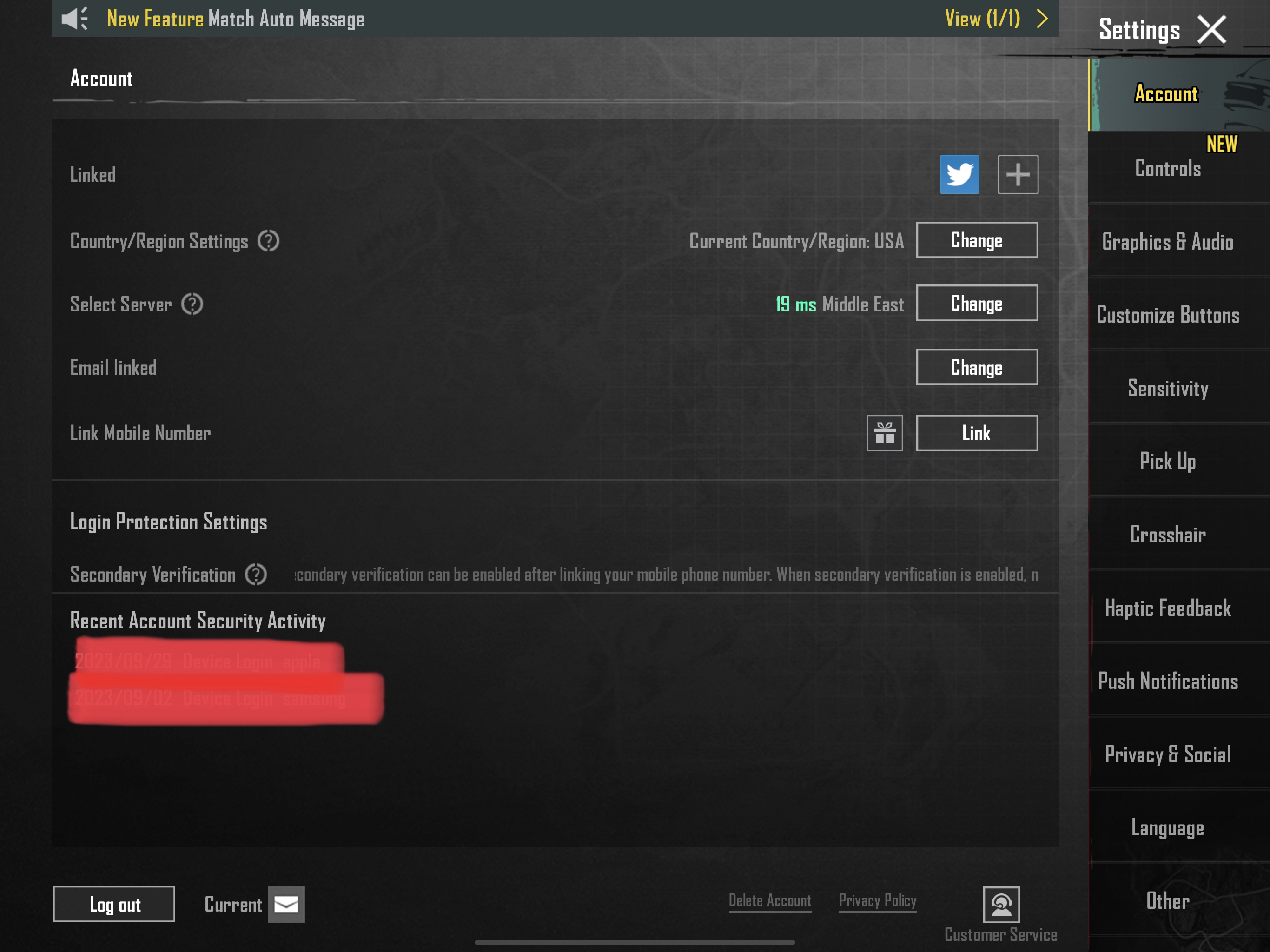Change current Country/Region from USA
The height and width of the screenshot is (952, 1270).
coord(976,240)
